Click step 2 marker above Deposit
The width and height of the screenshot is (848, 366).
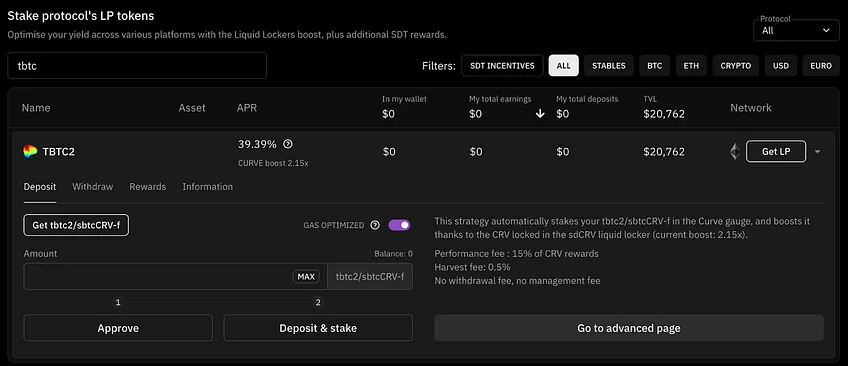[x=318, y=302]
